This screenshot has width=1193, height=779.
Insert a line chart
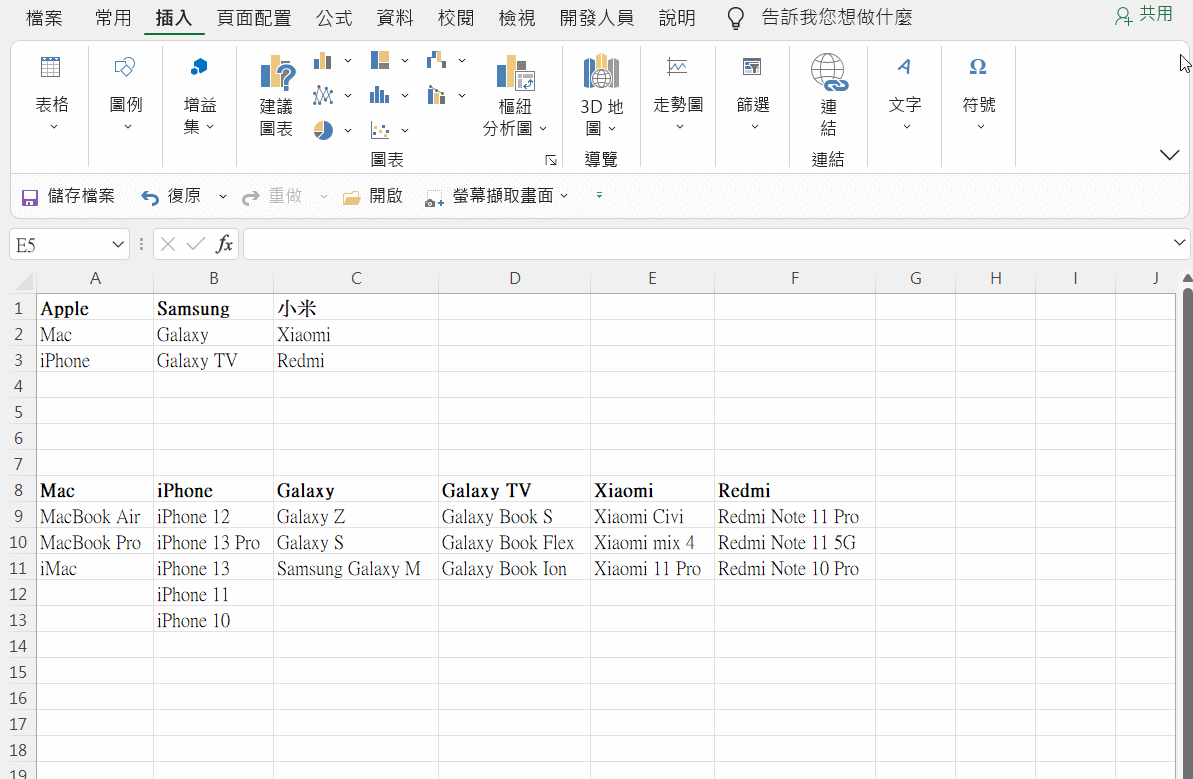coord(323,95)
